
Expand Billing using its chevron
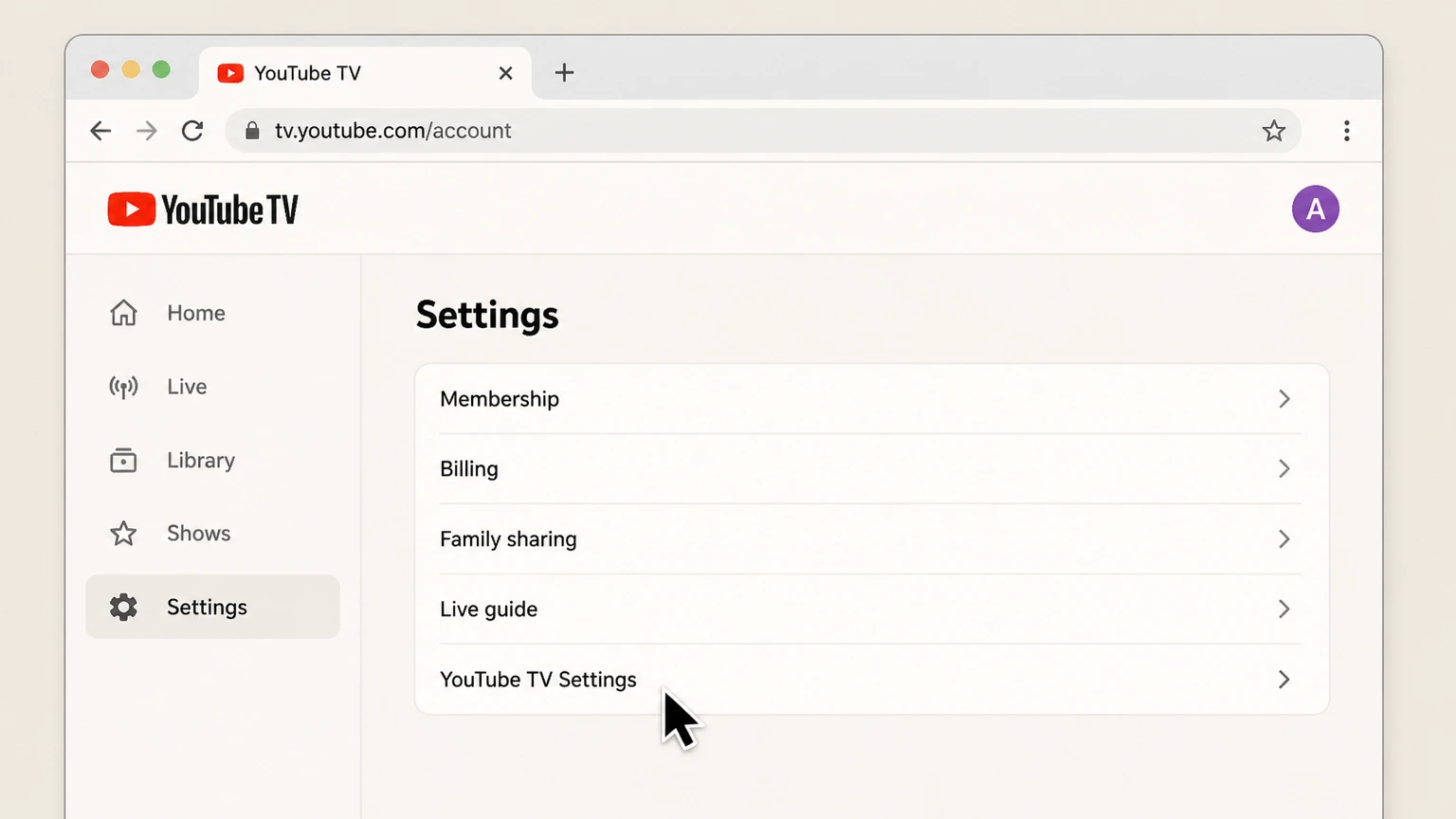(1284, 469)
